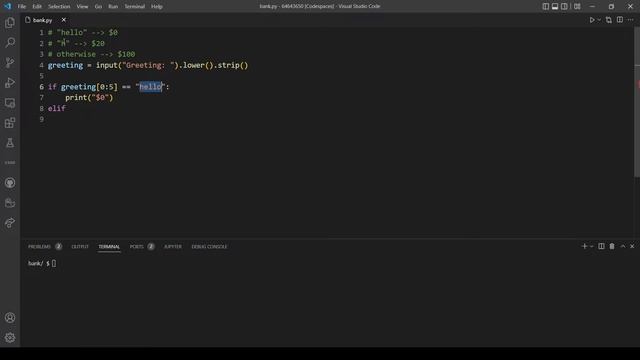The image size is (640, 360).
Task: Toggle bottom panel layout button
Action: tap(555, 7)
